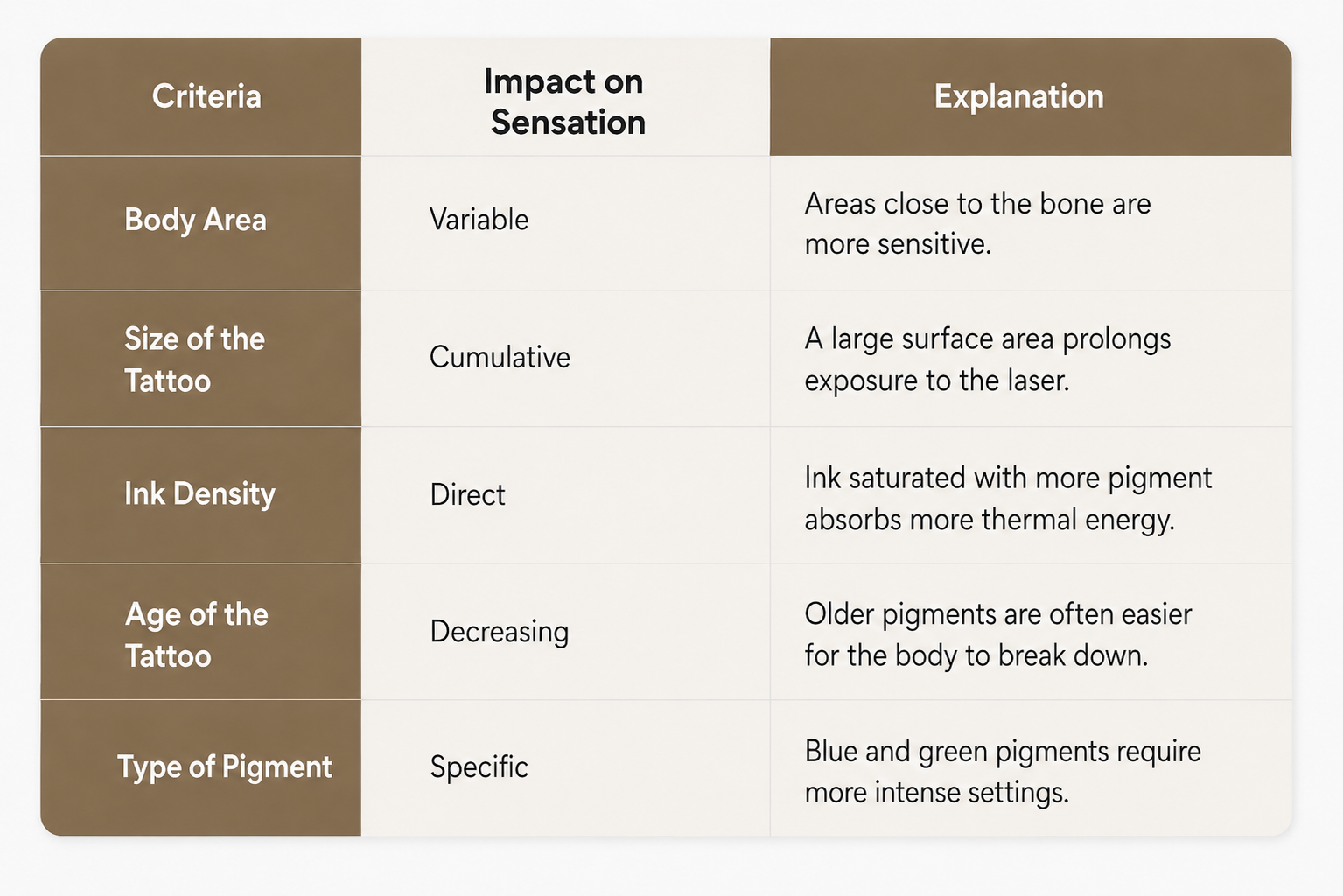Click the Direct impact value
The image size is (1343, 896).
467,494
